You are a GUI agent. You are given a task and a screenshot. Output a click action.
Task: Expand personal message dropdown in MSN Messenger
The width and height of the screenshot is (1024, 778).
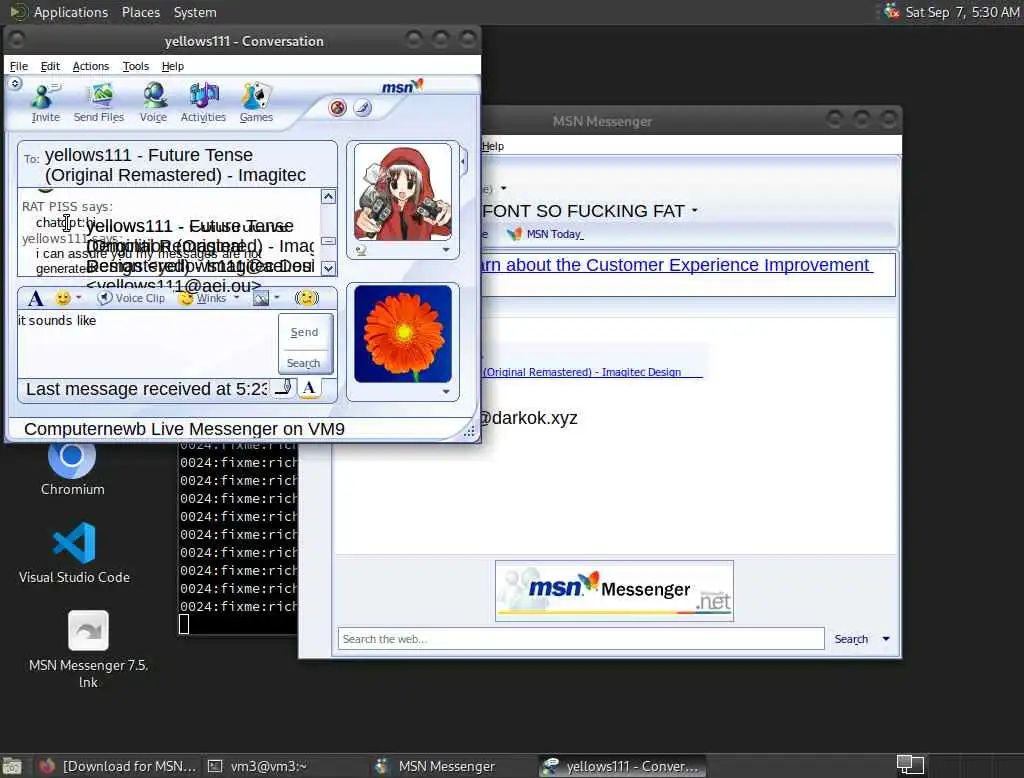[x=695, y=210]
